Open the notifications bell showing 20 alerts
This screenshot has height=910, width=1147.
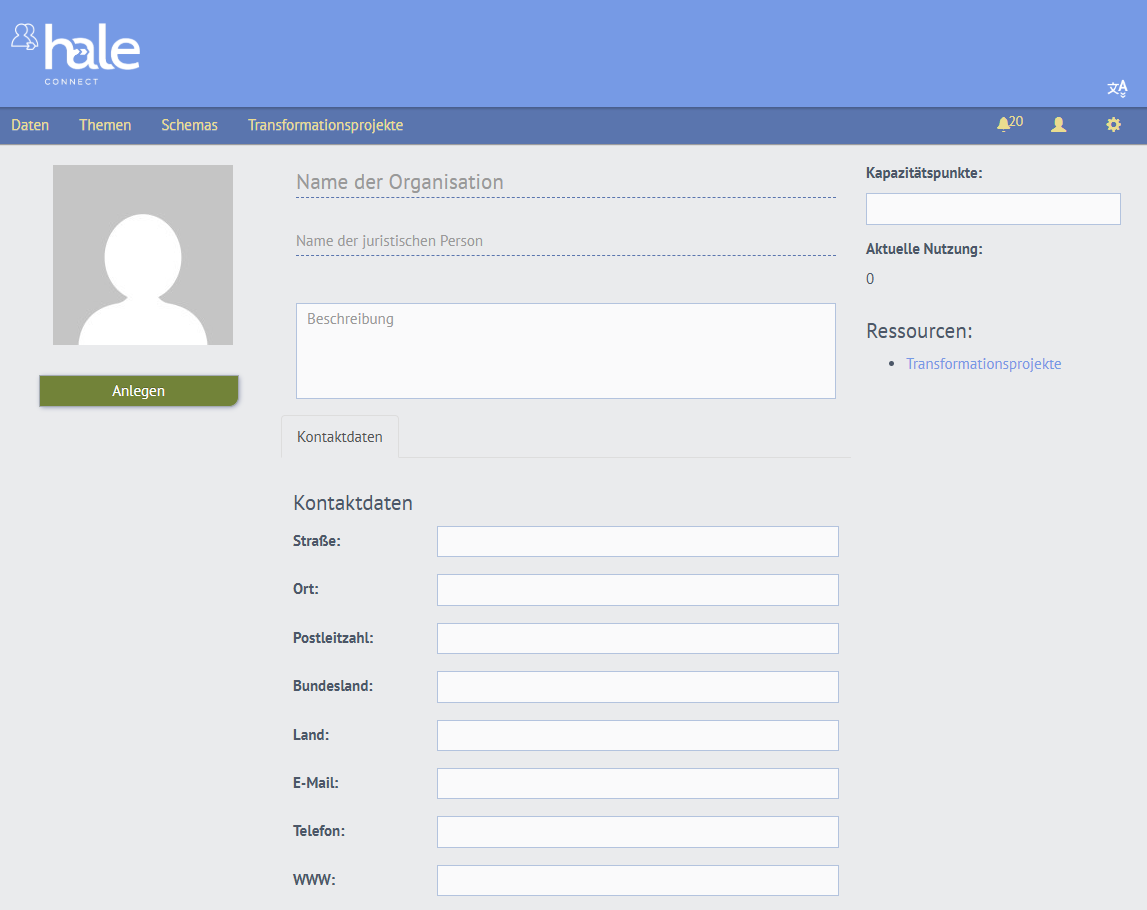pos(1008,124)
